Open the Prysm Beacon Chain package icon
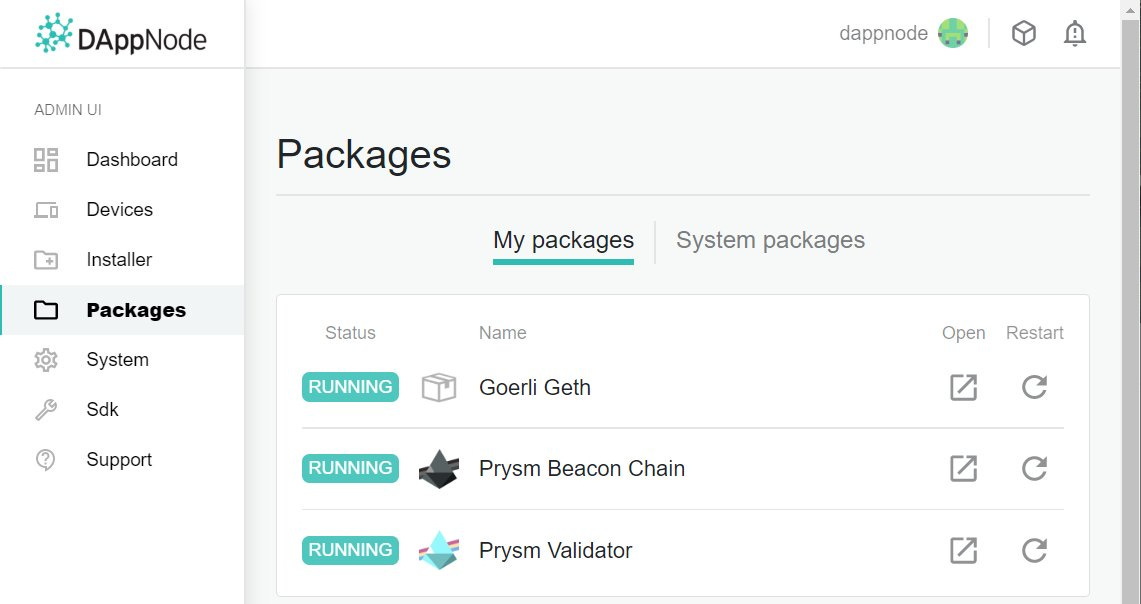 click(963, 469)
